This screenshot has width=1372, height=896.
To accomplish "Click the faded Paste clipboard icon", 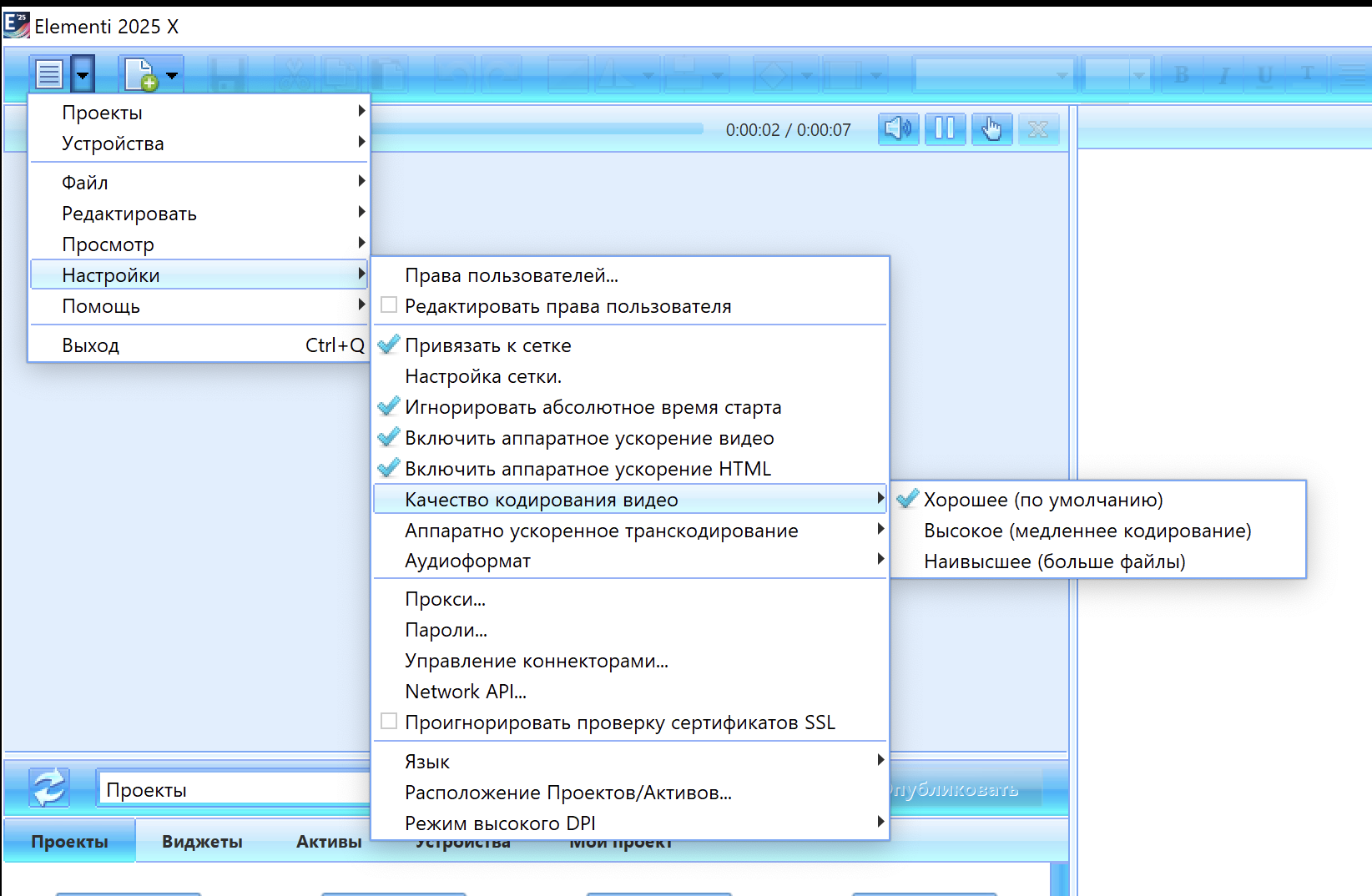I will (389, 75).
